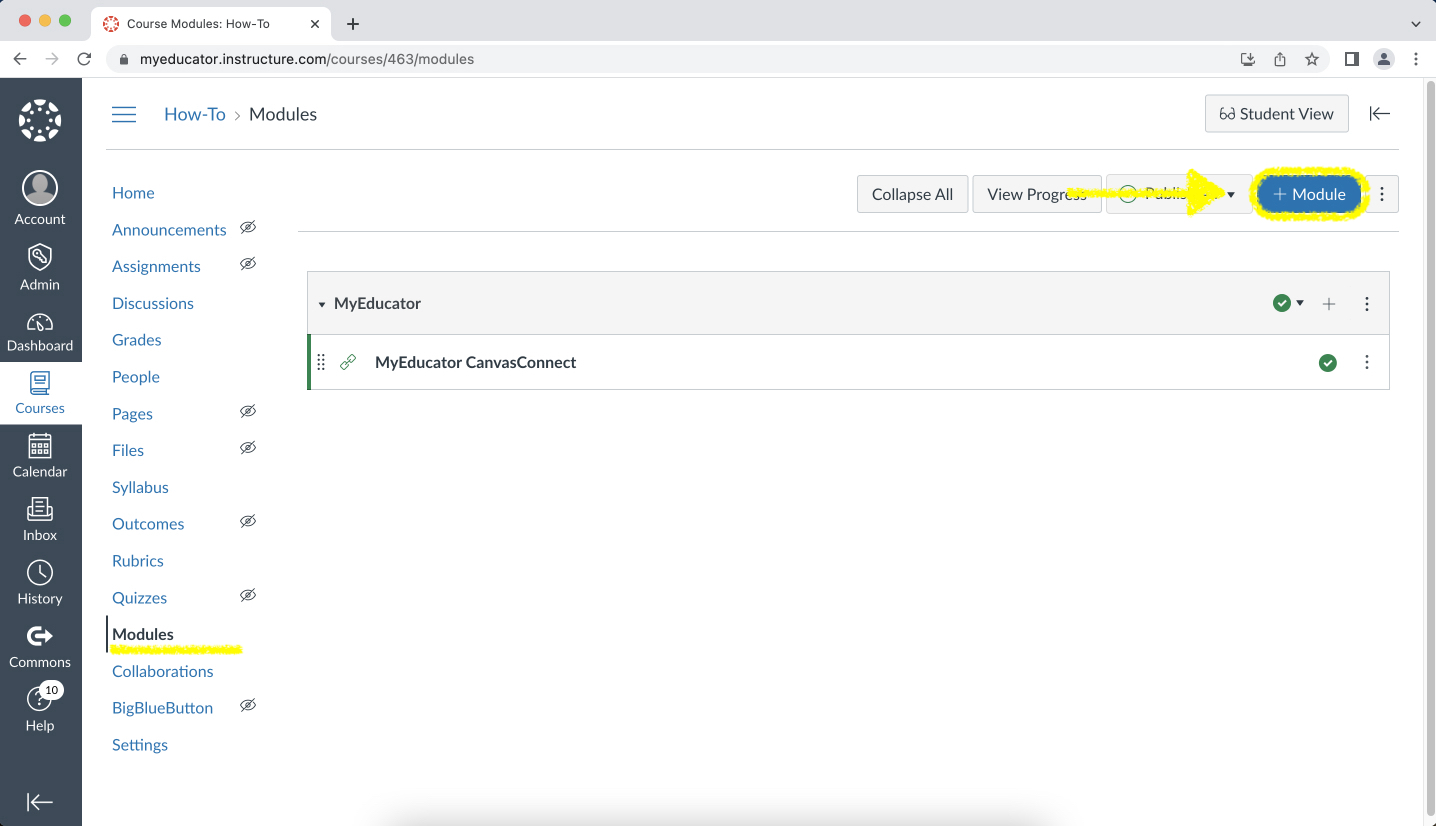Click the hidden-eye icon next to Assignments
The width and height of the screenshot is (1436, 826).
(x=248, y=264)
